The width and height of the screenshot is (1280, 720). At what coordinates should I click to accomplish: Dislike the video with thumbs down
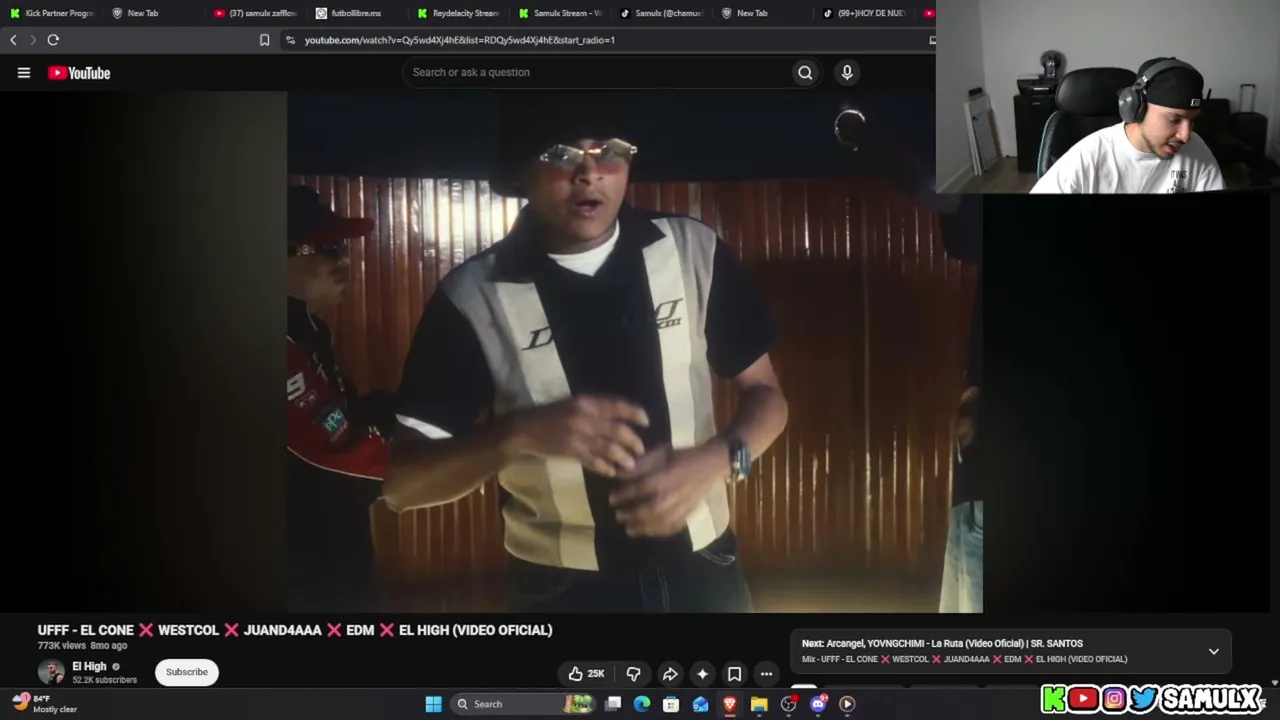pyautogui.click(x=633, y=674)
